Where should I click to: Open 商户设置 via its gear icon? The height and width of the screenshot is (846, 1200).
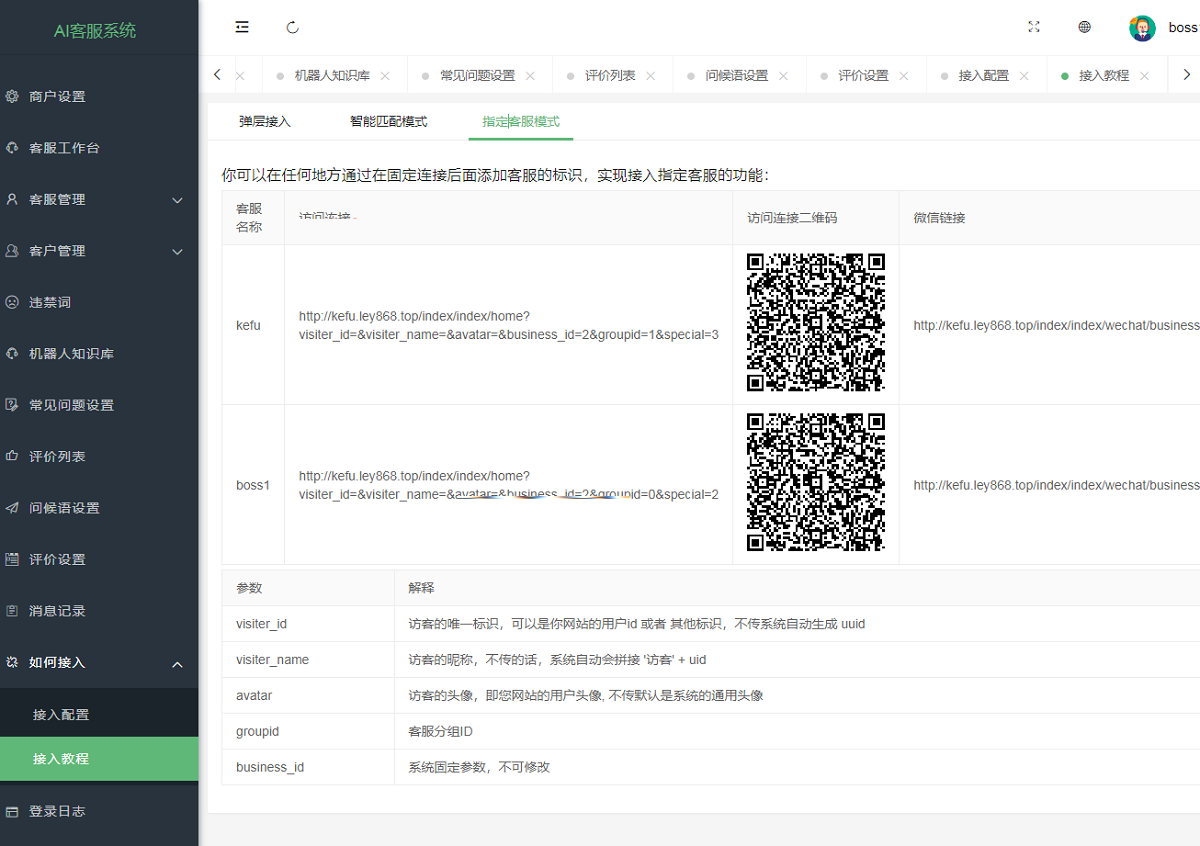(x=12, y=97)
